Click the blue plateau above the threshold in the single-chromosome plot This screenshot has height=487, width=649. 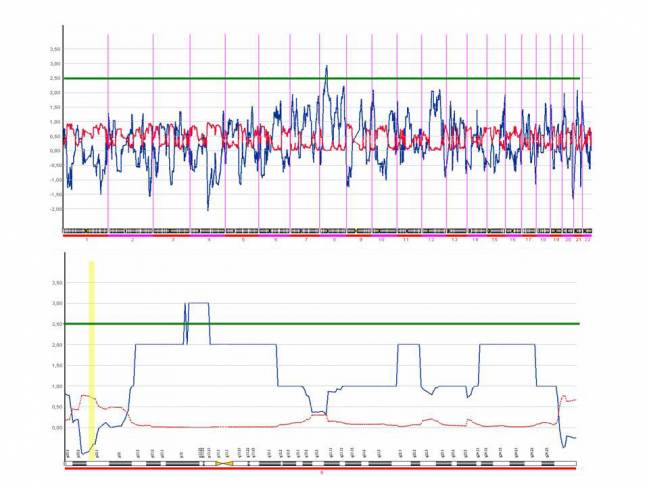(x=199, y=303)
